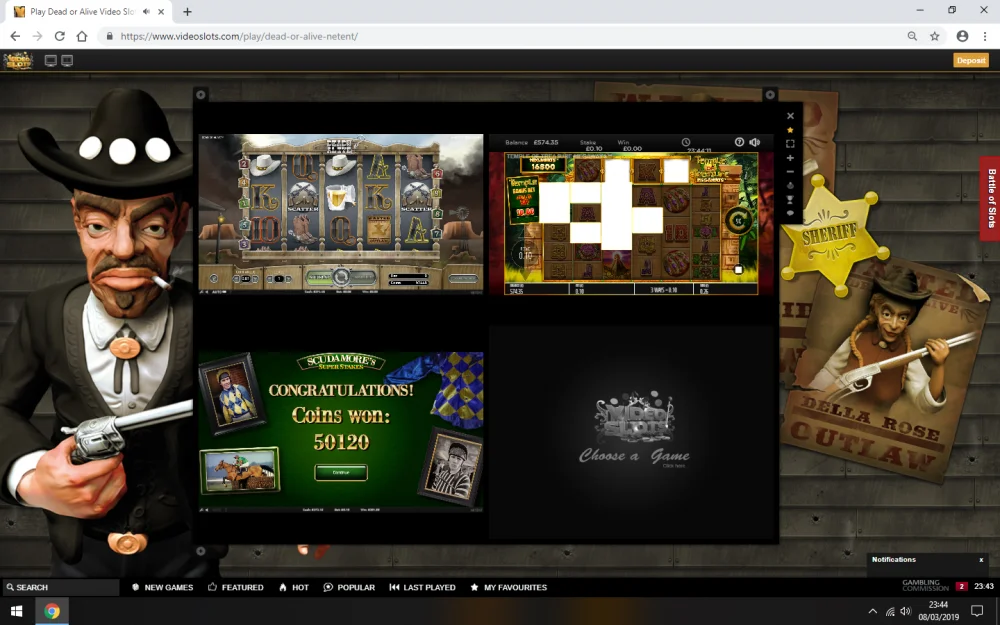The image size is (1000, 625).
Task: Click the icon above the sidebar trophy
Action: 790,186
